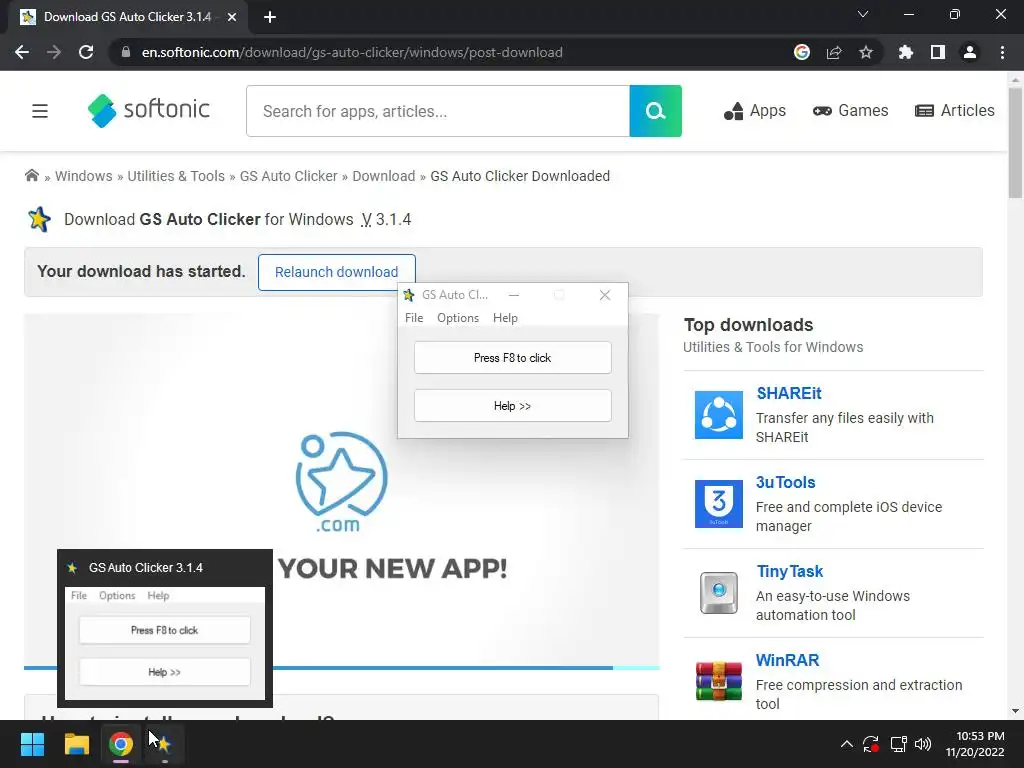The image size is (1024, 768).
Task: Click the WinRAR app icon
Action: click(718, 681)
